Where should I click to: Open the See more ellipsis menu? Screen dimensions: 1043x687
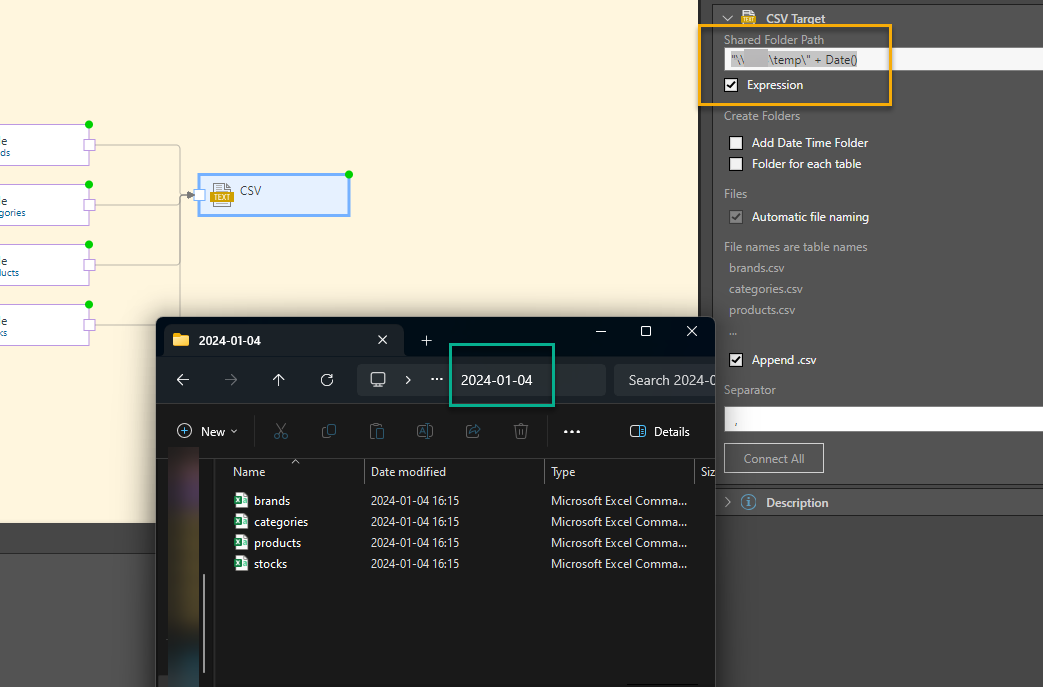pyautogui.click(x=572, y=431)
